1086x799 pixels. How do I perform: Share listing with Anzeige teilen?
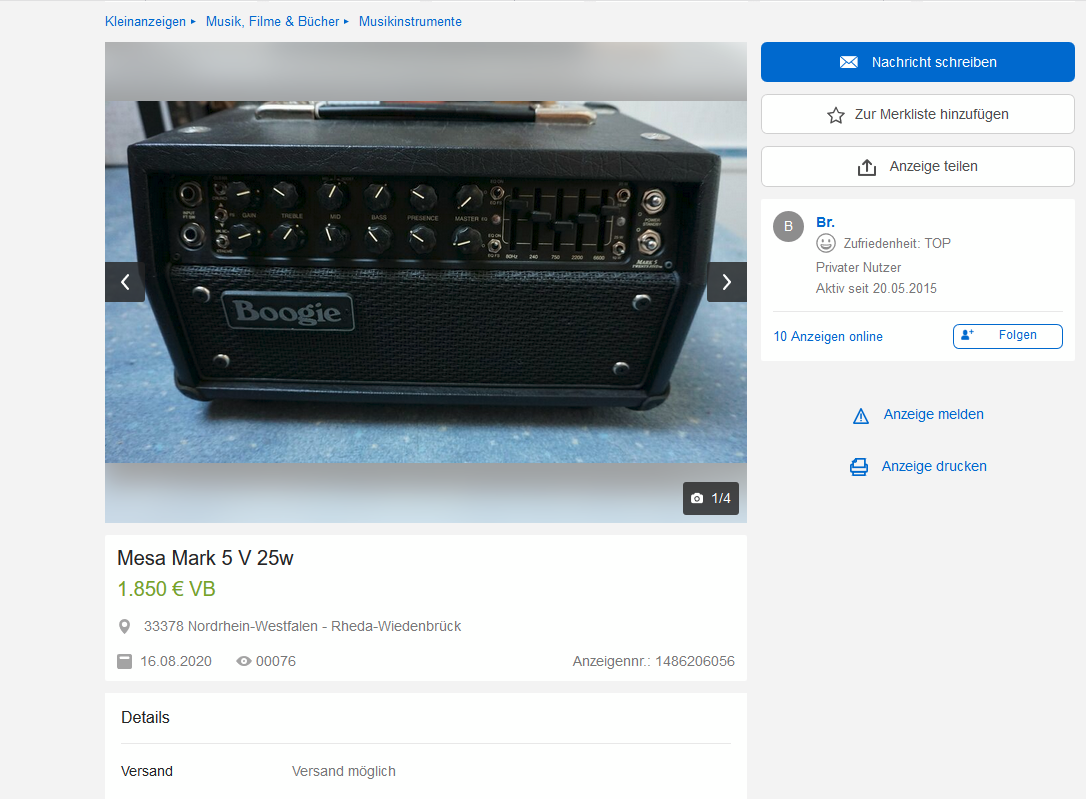(x=918, y=166)
